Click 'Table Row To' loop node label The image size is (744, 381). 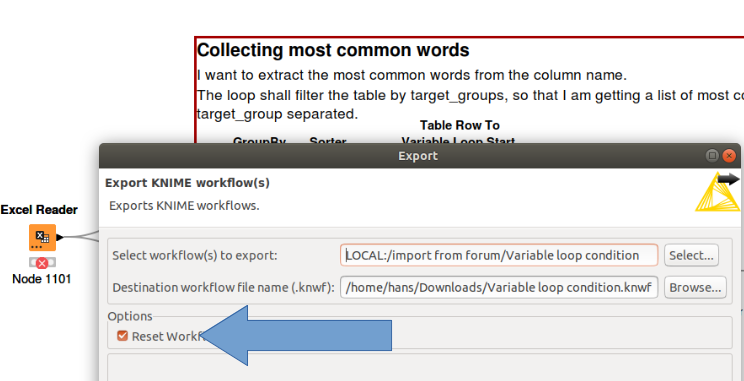(x=459, y=125)
